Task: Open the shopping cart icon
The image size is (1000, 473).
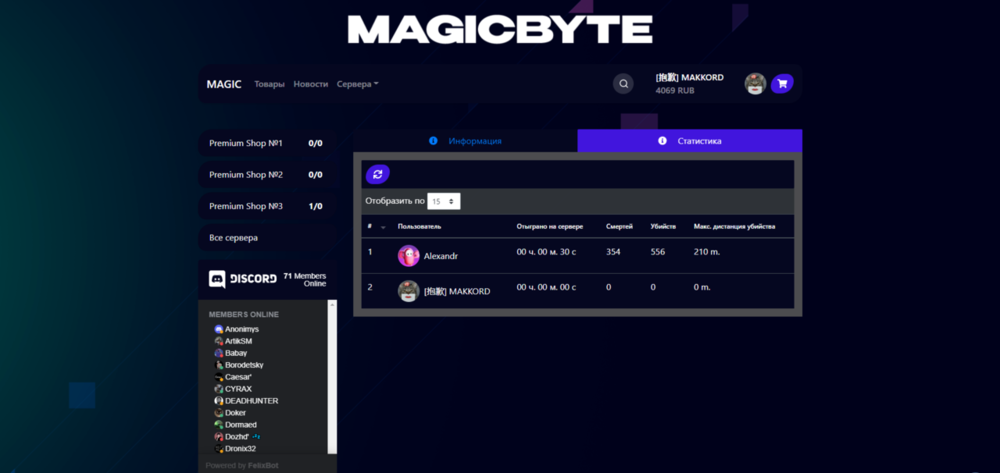Action: 782,84
